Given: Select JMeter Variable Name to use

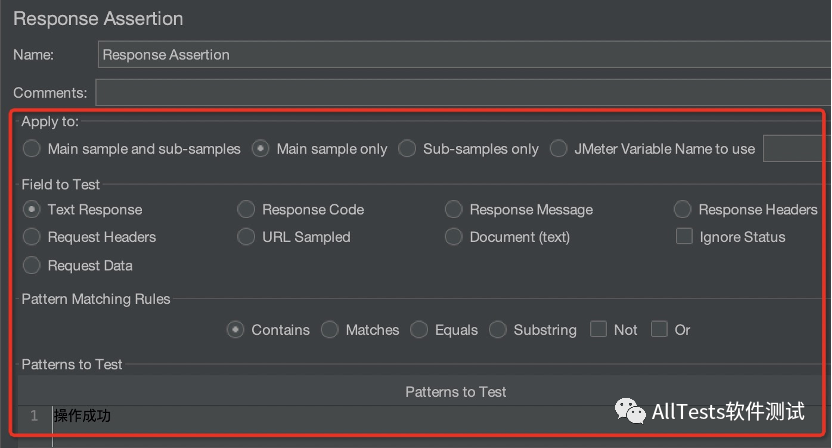Looking at the screenshot, I should 558,149.
